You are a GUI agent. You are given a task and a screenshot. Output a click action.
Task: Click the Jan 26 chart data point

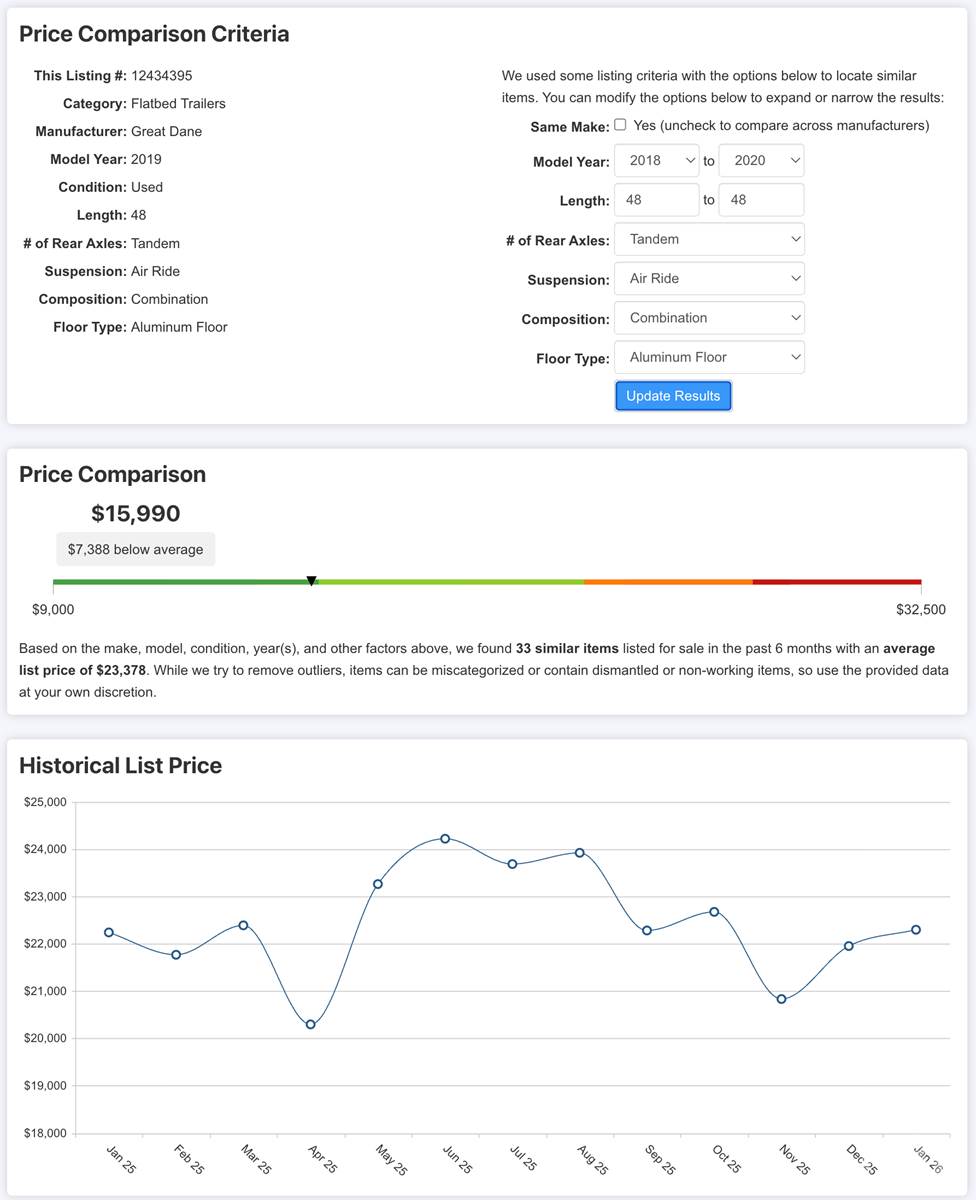pyautogui.click(x=915, y=930)
